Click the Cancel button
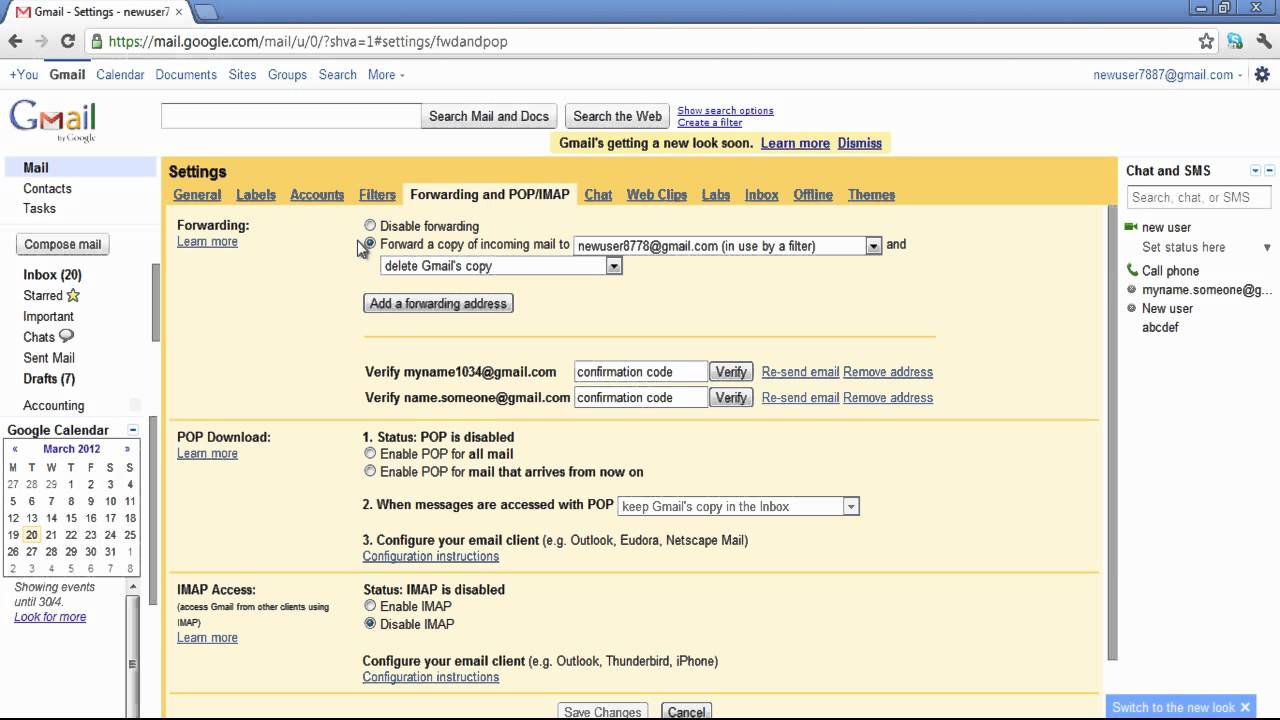This screenshot has width=1280, height=720. coord(686,711)
